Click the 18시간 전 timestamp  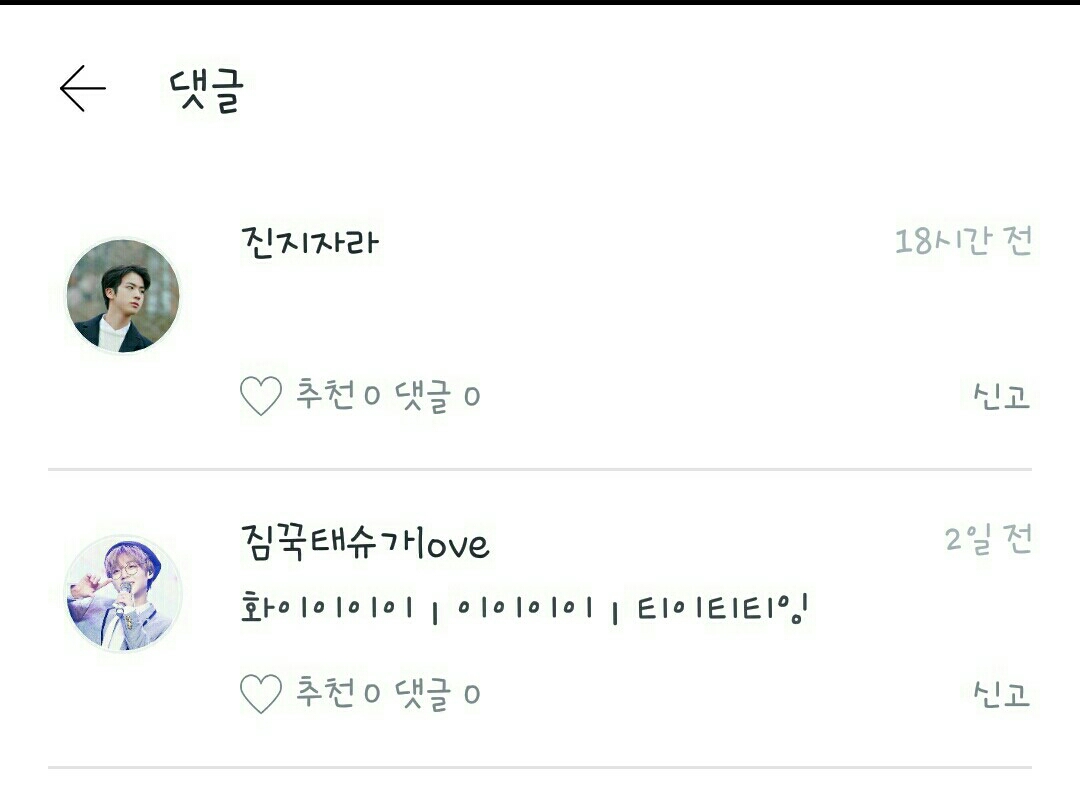click(963, 241)
